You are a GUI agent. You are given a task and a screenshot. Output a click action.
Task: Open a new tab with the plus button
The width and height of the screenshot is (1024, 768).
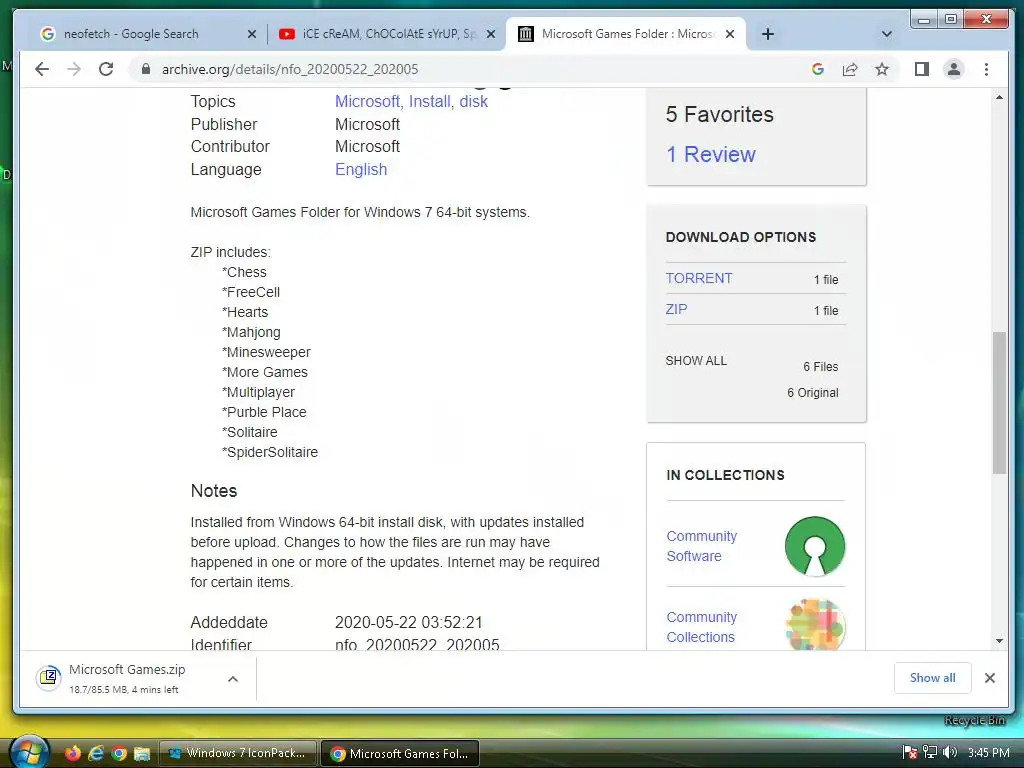click(x=768, y=34)
